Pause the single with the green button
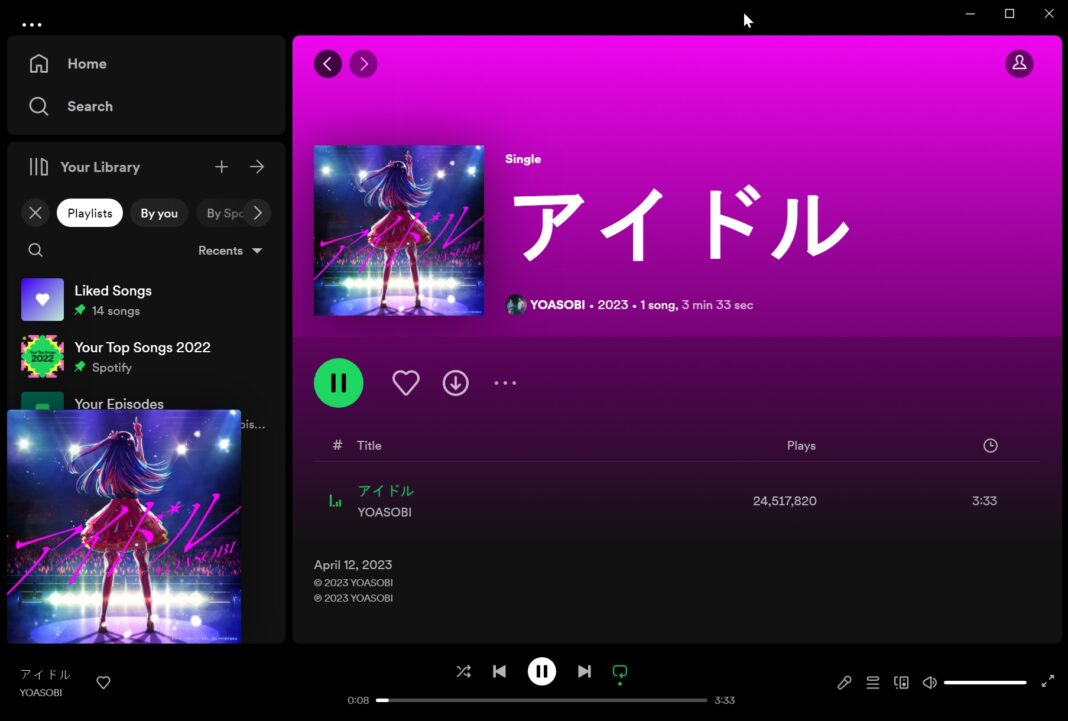 339,383
